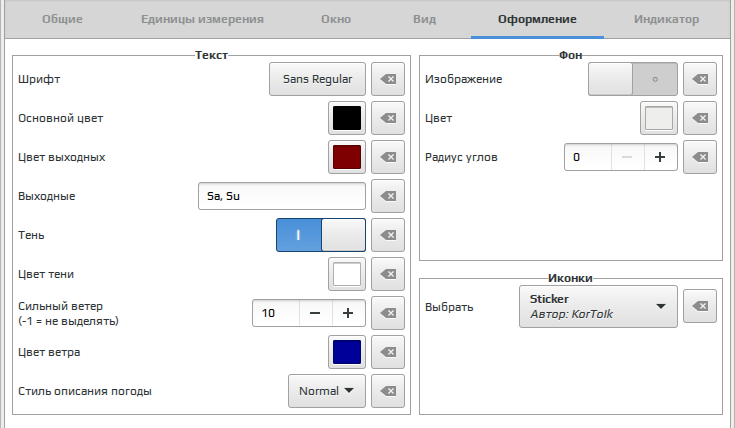Pick the blue Цвет ветра swatch
735x428 pixels.
(x=347, y=352)
